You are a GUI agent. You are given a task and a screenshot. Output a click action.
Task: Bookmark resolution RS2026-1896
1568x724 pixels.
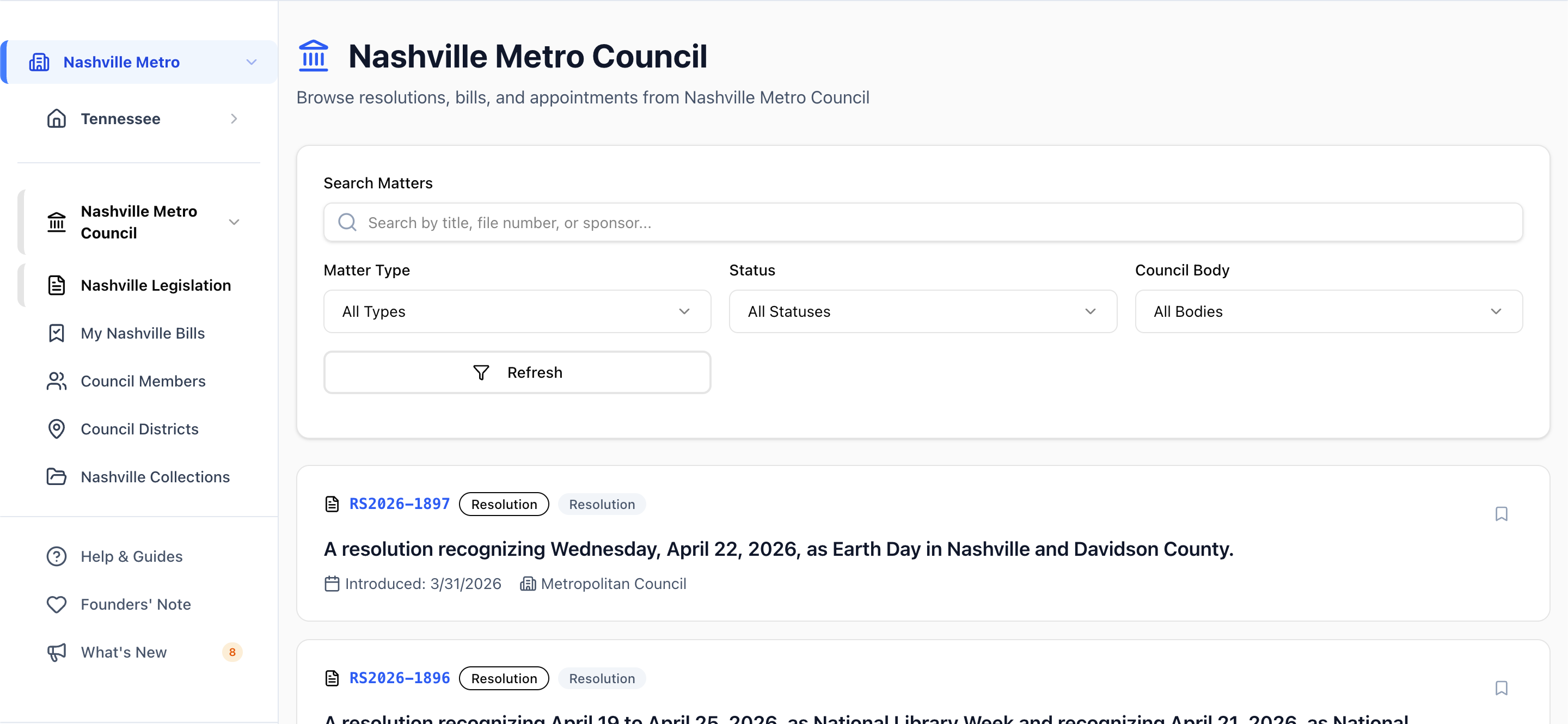(1502, 688)
